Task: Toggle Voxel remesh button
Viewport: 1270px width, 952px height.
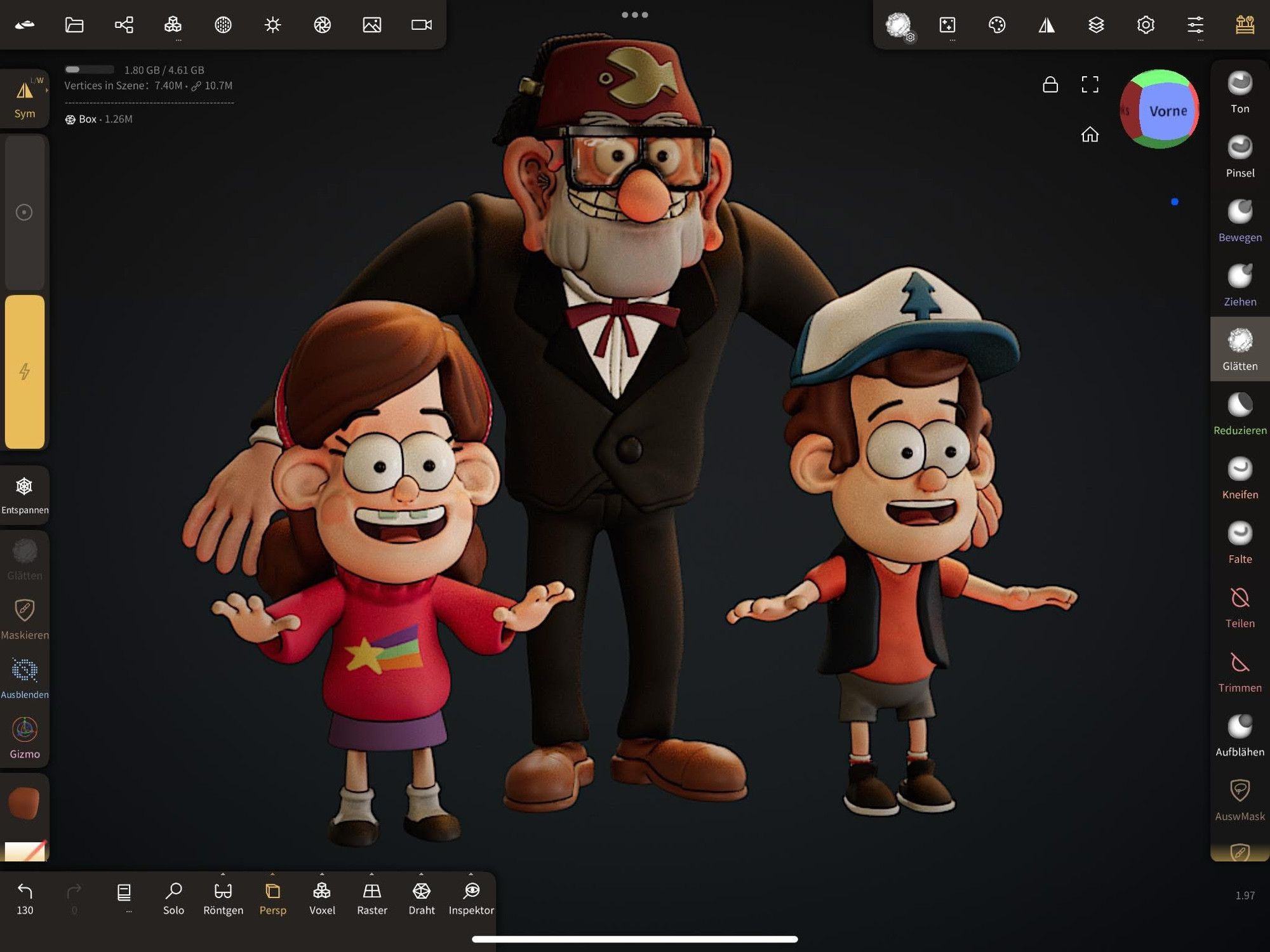Action: click(x=322, y=898)
